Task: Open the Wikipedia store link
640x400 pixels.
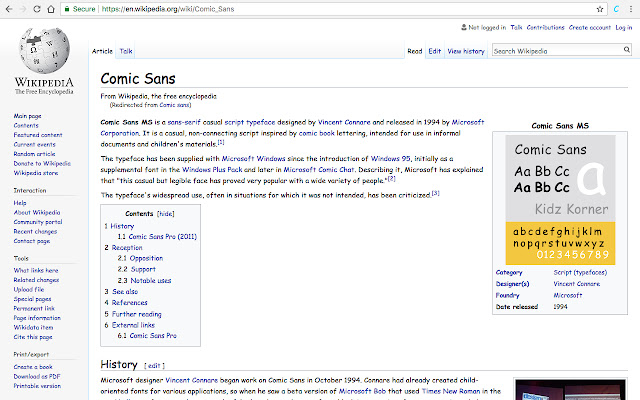Action: point(36,173)
